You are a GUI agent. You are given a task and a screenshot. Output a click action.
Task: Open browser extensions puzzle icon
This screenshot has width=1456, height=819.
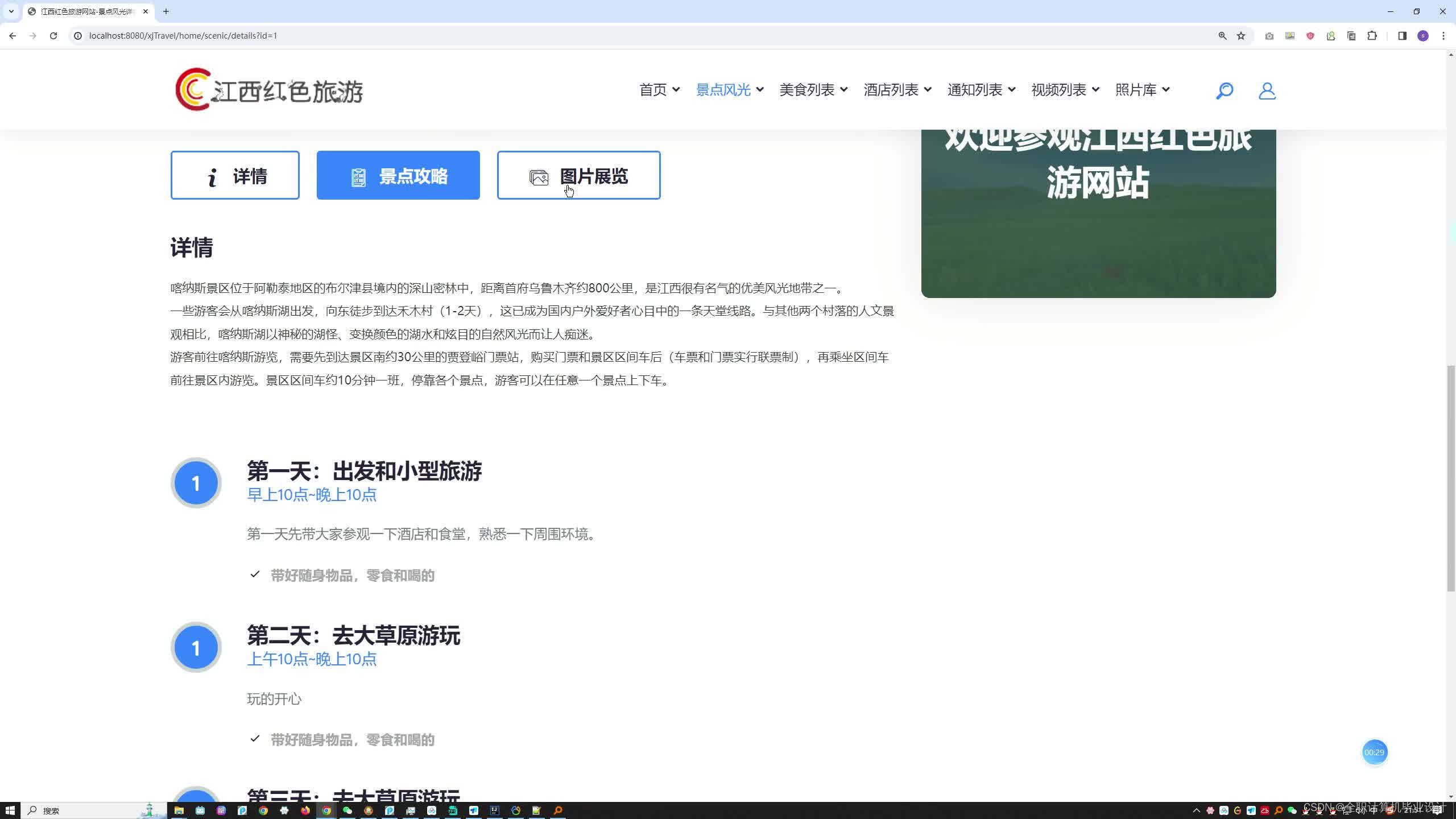[1372, 36]
